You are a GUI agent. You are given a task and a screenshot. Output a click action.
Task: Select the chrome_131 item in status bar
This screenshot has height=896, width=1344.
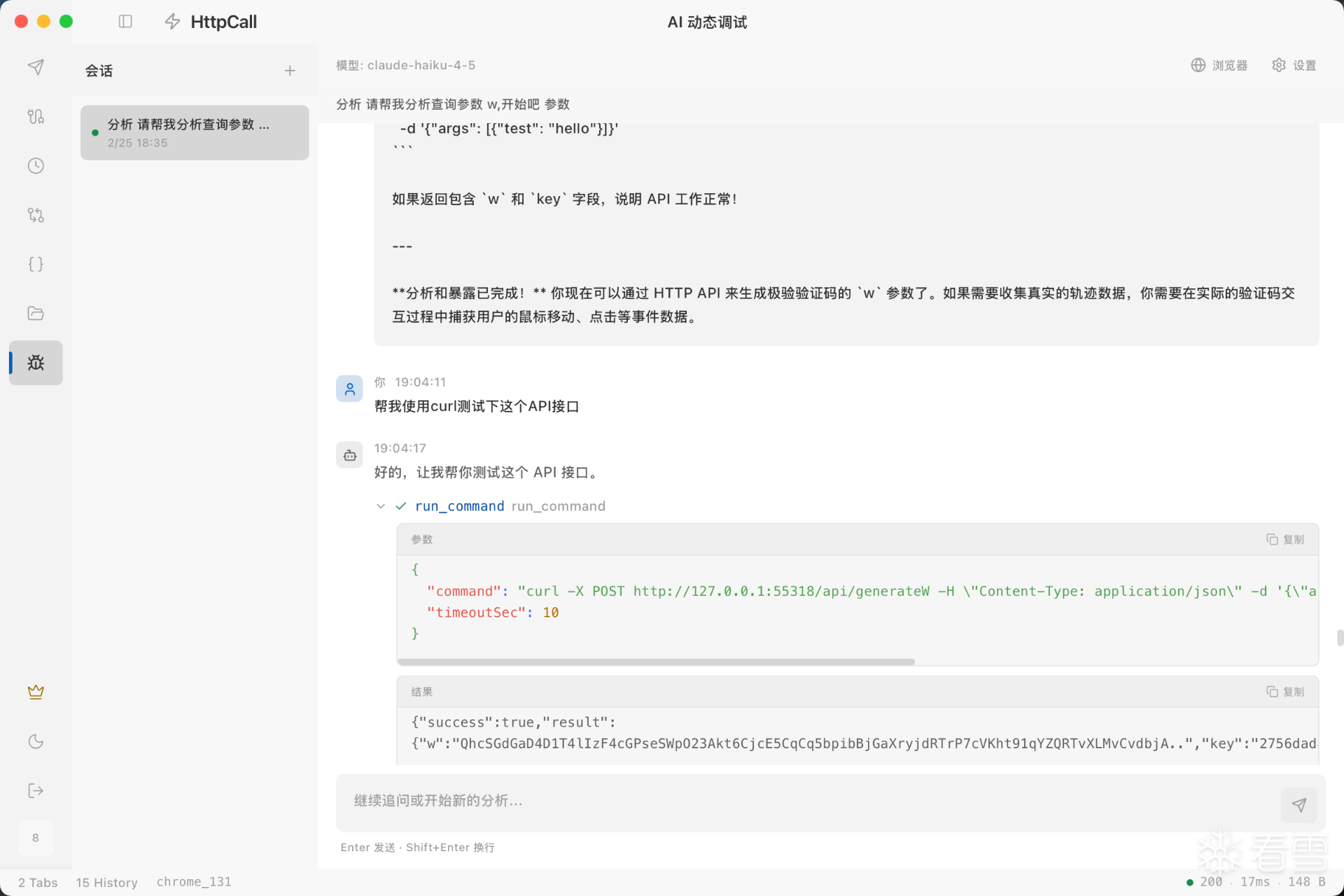(x=193, y=881)
